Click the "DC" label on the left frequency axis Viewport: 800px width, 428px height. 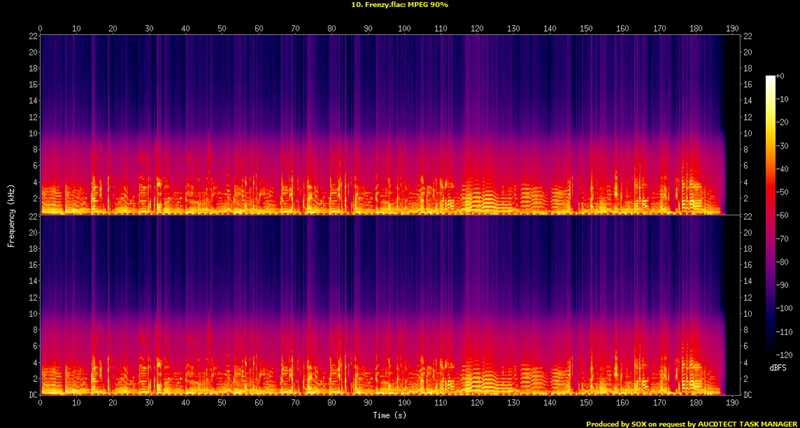(x=32, y=395)
